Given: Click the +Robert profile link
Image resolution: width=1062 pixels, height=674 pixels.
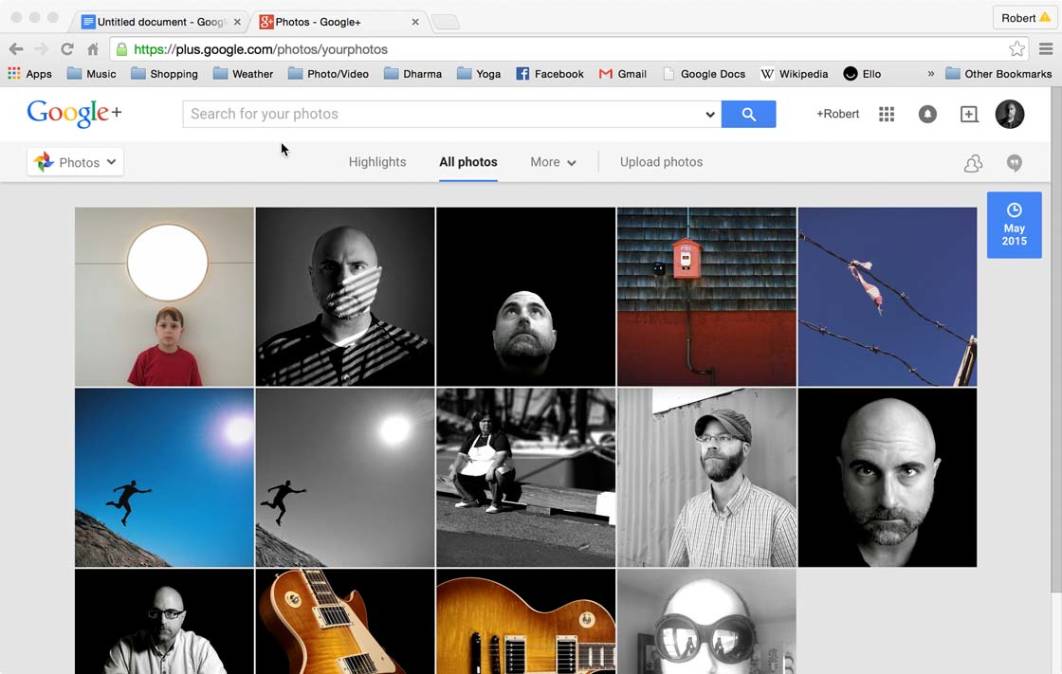Looking at the screenshot, I should click(837, 114).
